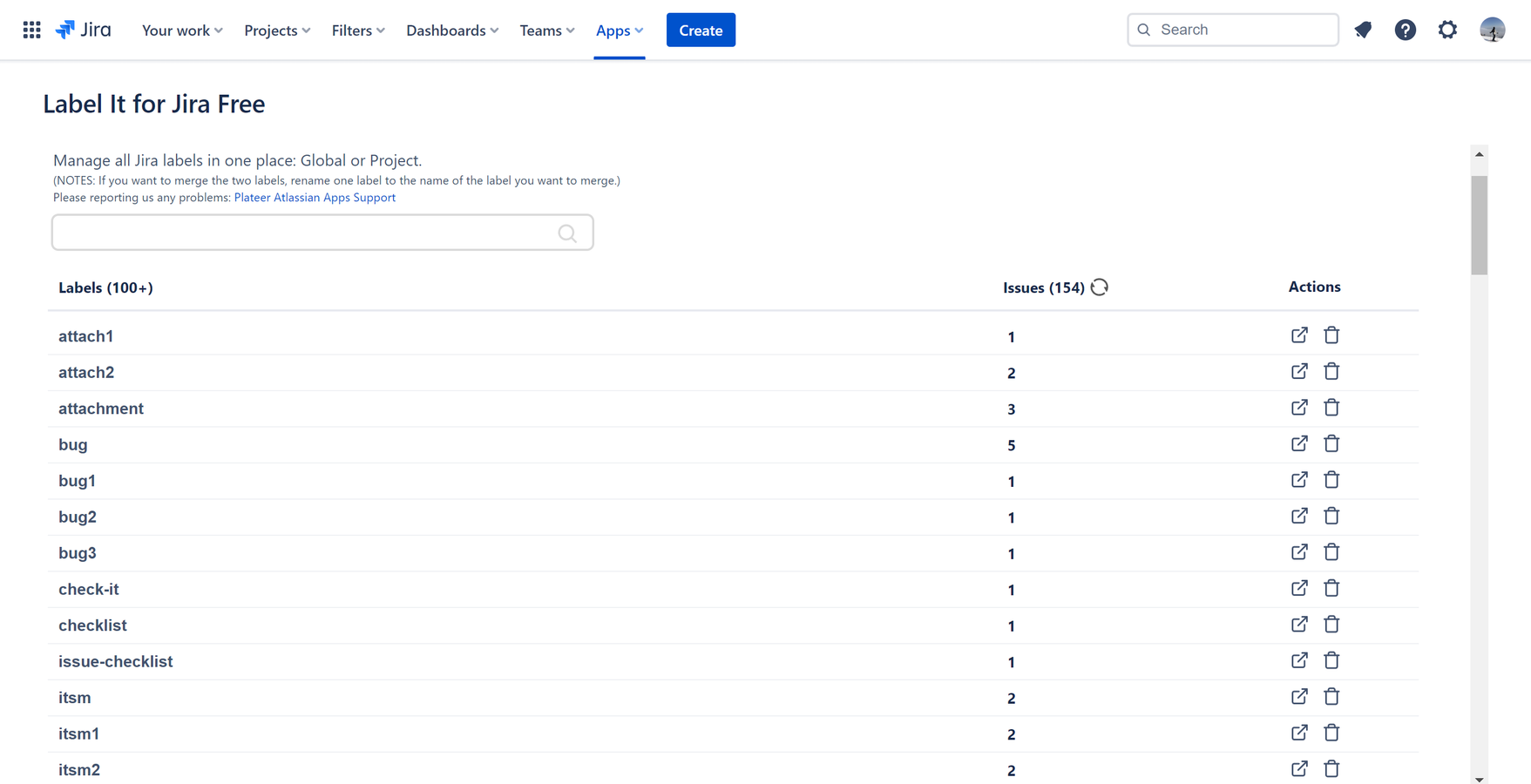Expand the Your work menu
1531x784 pixels.
click(x=182, y=30)
